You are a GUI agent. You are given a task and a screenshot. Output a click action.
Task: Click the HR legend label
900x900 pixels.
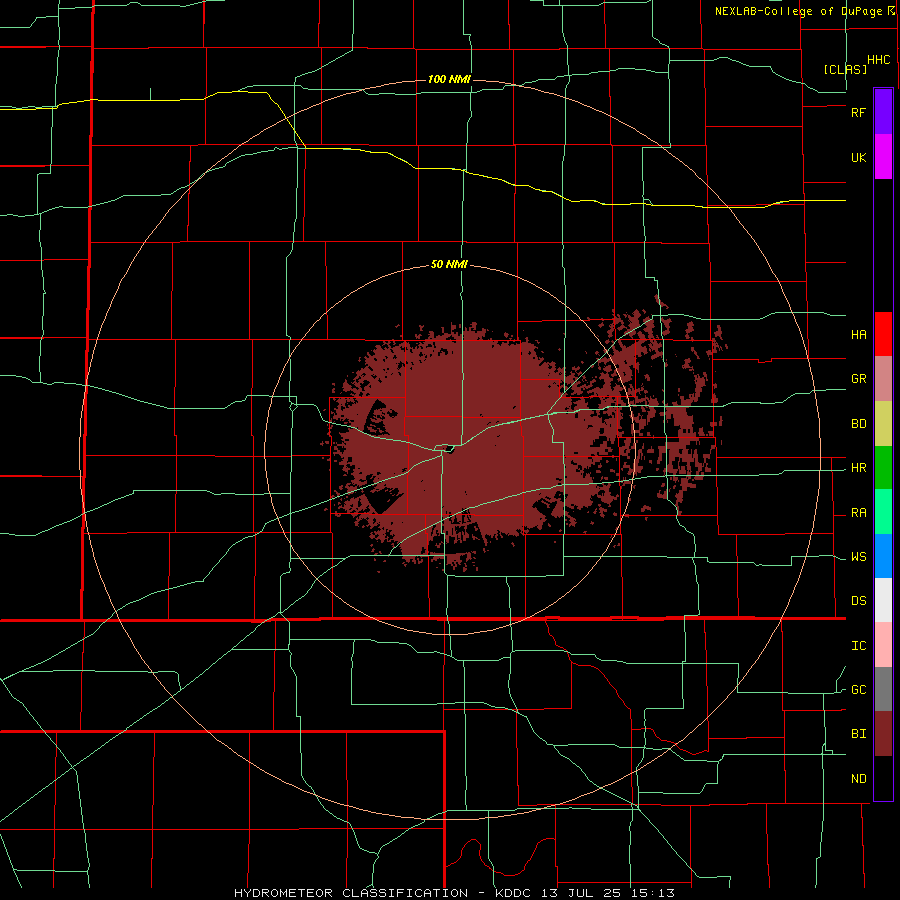point(858,468)
